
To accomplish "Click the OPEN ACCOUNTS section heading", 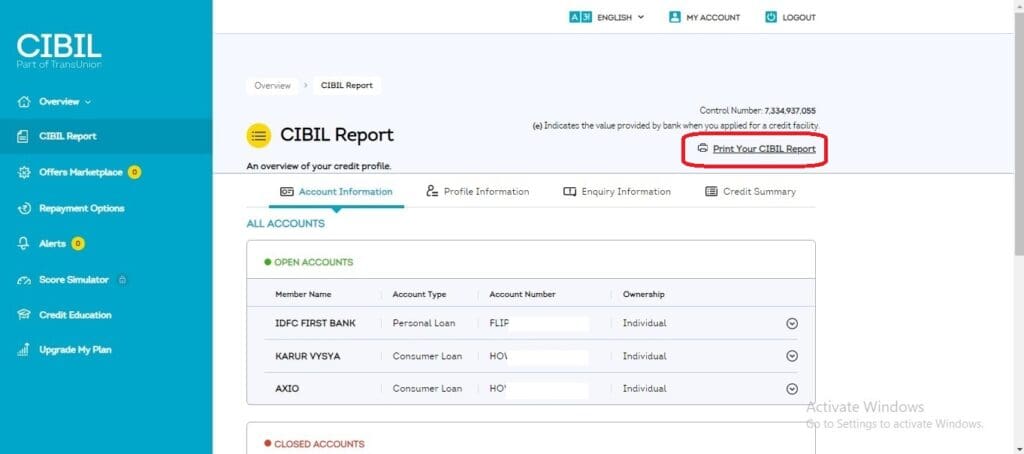I will pyautogui.click(x=313, y=263).
